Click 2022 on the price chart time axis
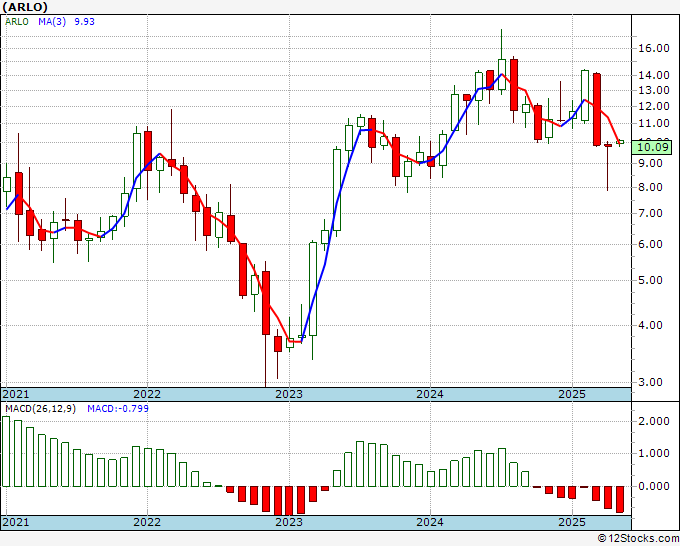This screenshot has height=546, width=680. (x=147, y=394)
